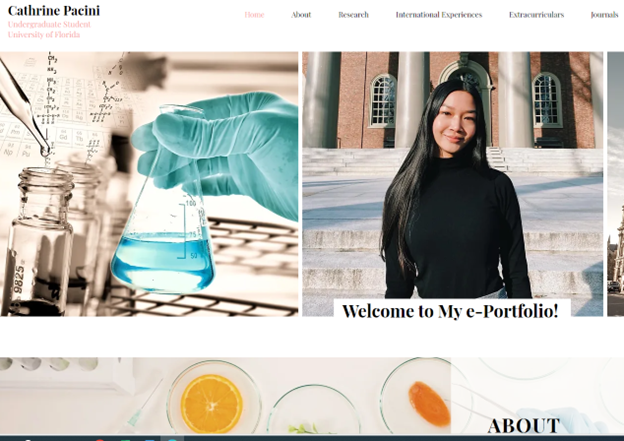Viewport: 624px width, 441px height.
Task: Open the lab flask gallery image
Action: point(149,184)
